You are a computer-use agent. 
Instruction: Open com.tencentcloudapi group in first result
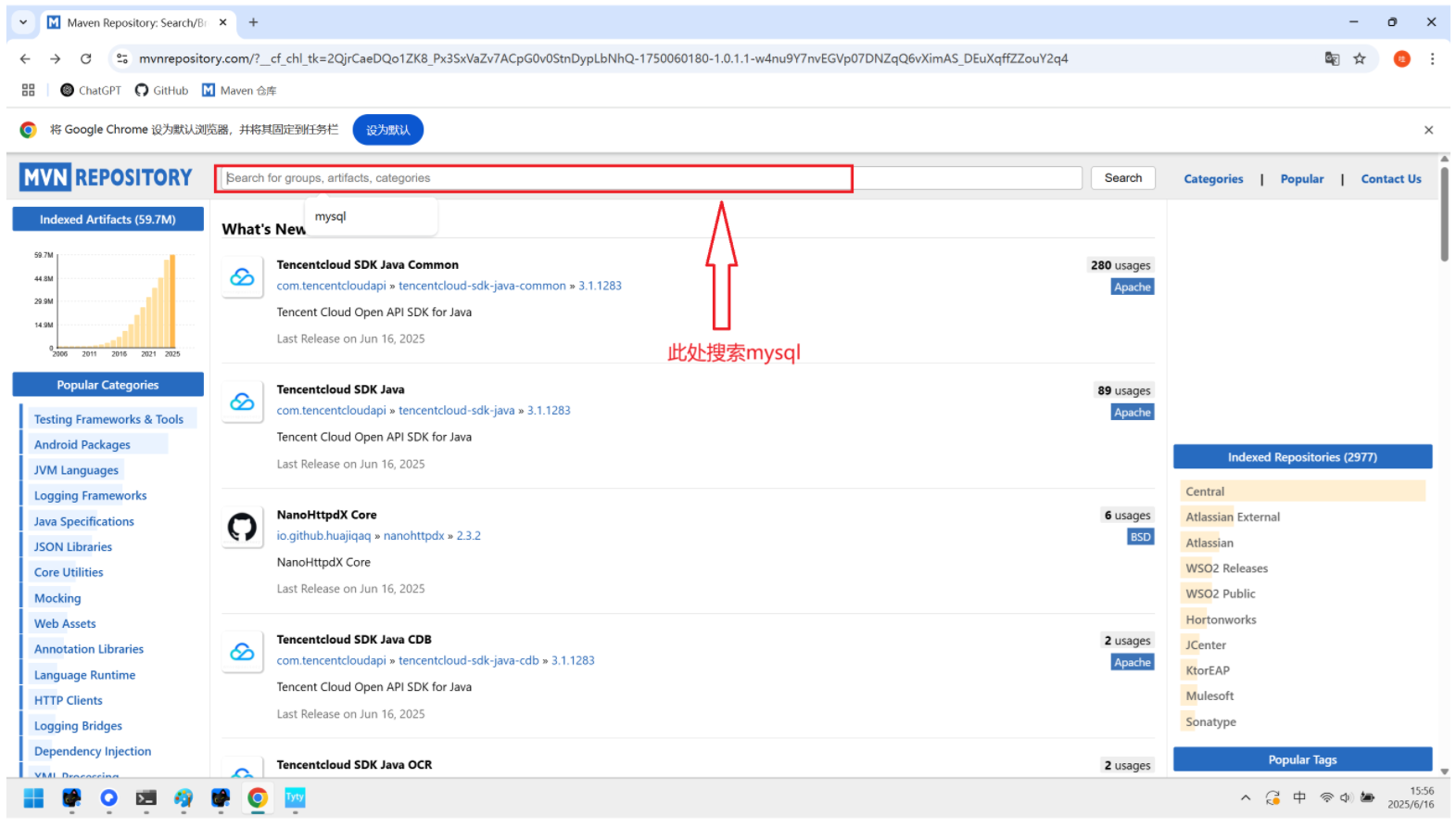click(x=331, y=286)
